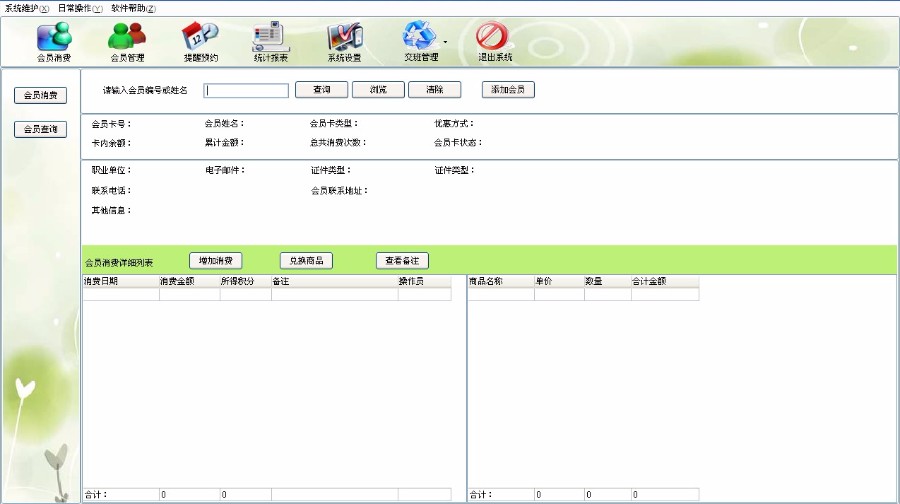
Task: Open 软件帮助(Z) menu
Action: click(133, 9)
